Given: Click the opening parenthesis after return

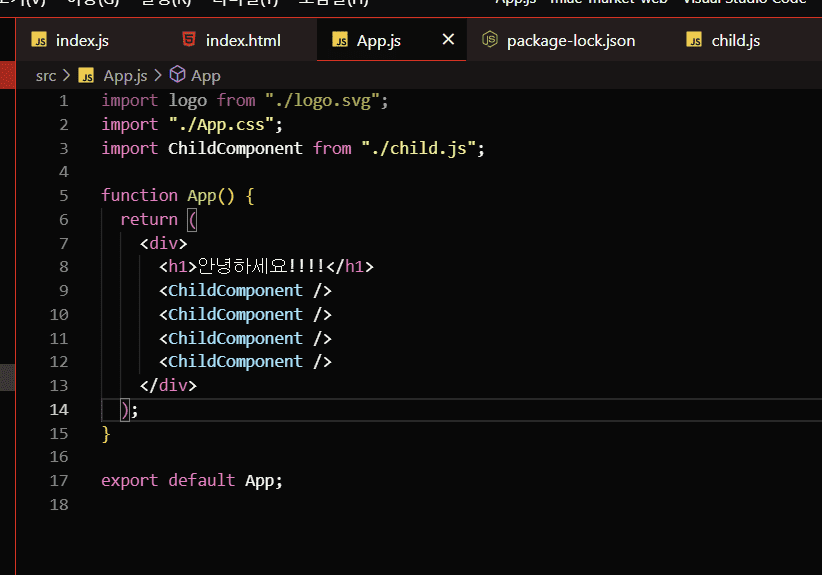Looking at the screenshot, I should point(192,220).
